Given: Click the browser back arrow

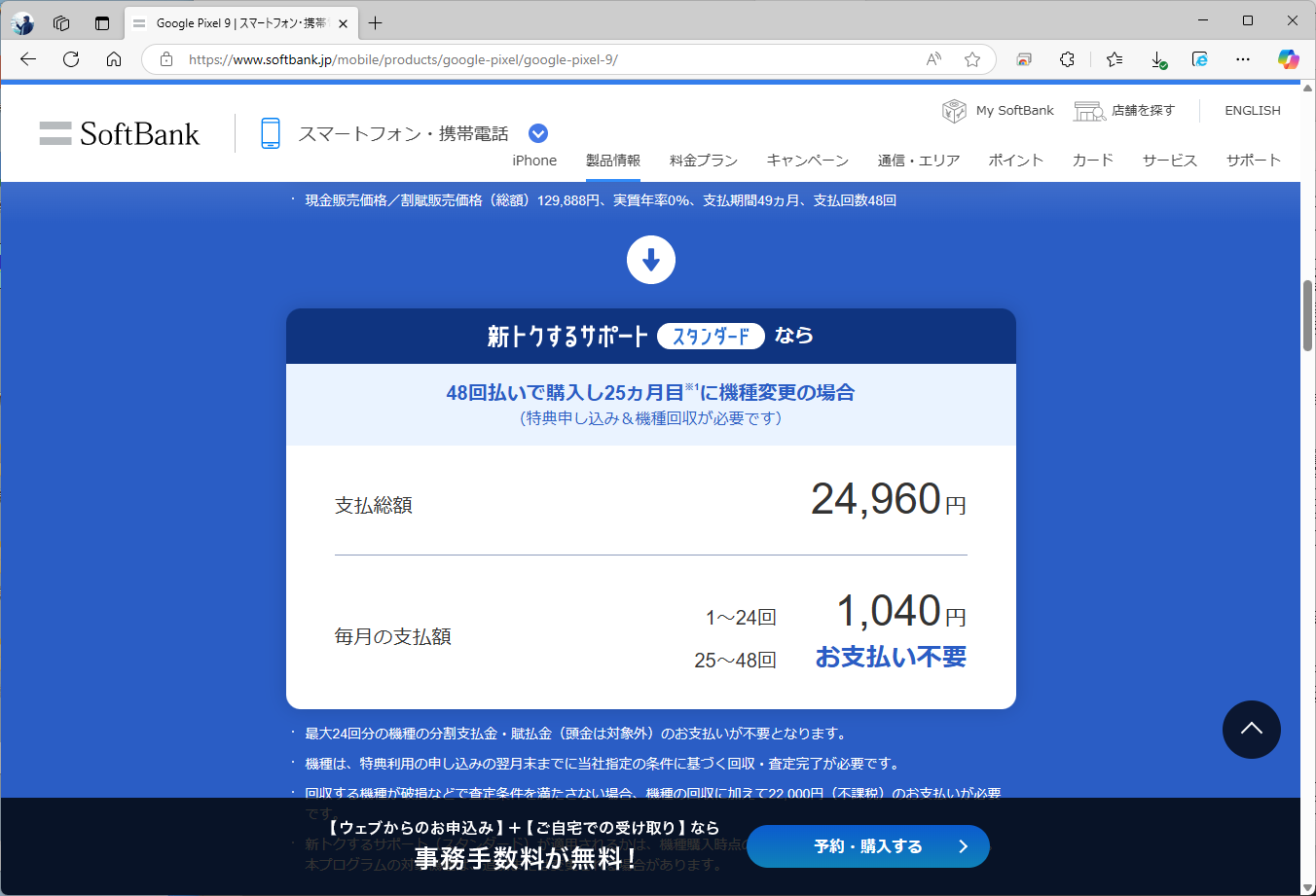Looking at the screenshot, I should (x=28, y=59).
